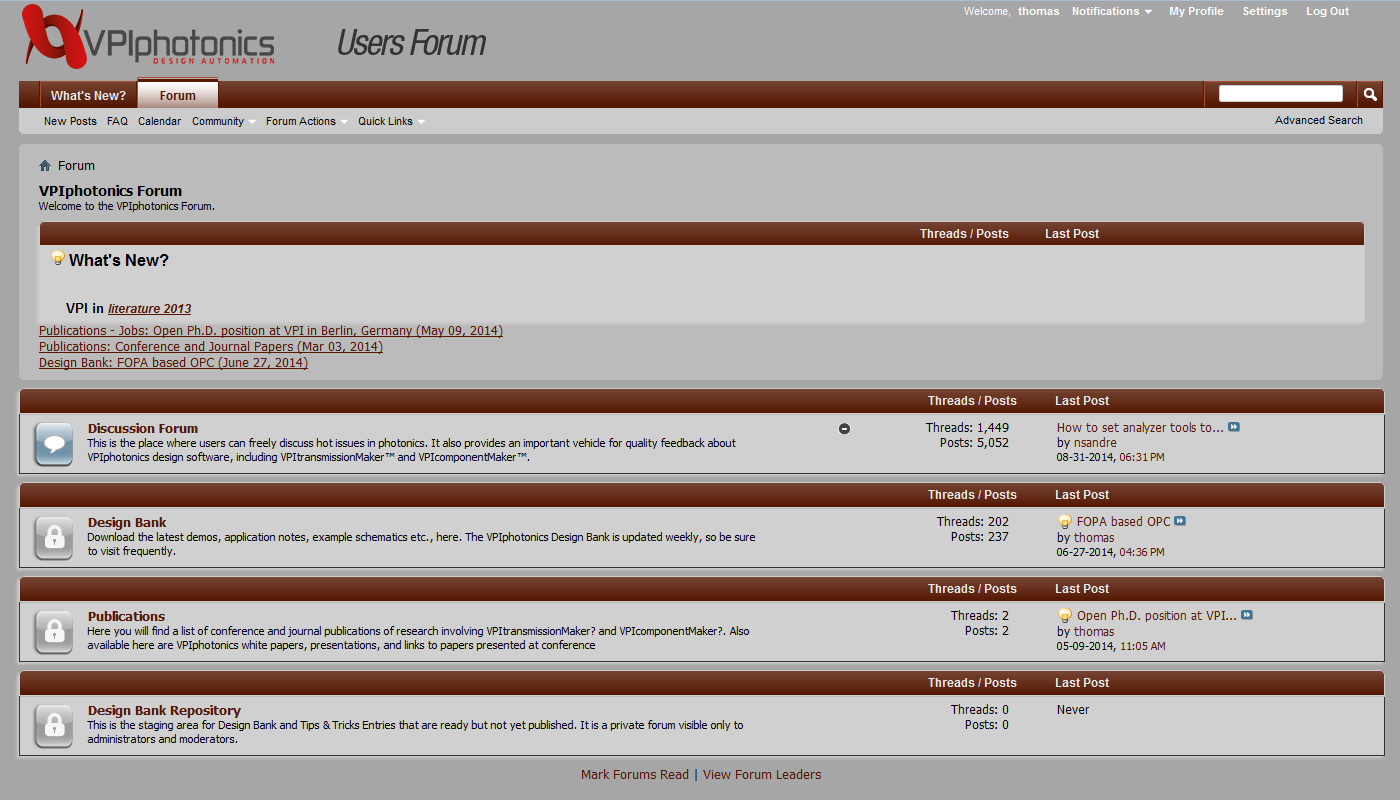Image resolution: width=1400 pixels, height=800 pixels.
Task: Click the Threads: 1,449 count text
Action: [x=967, y=428]
